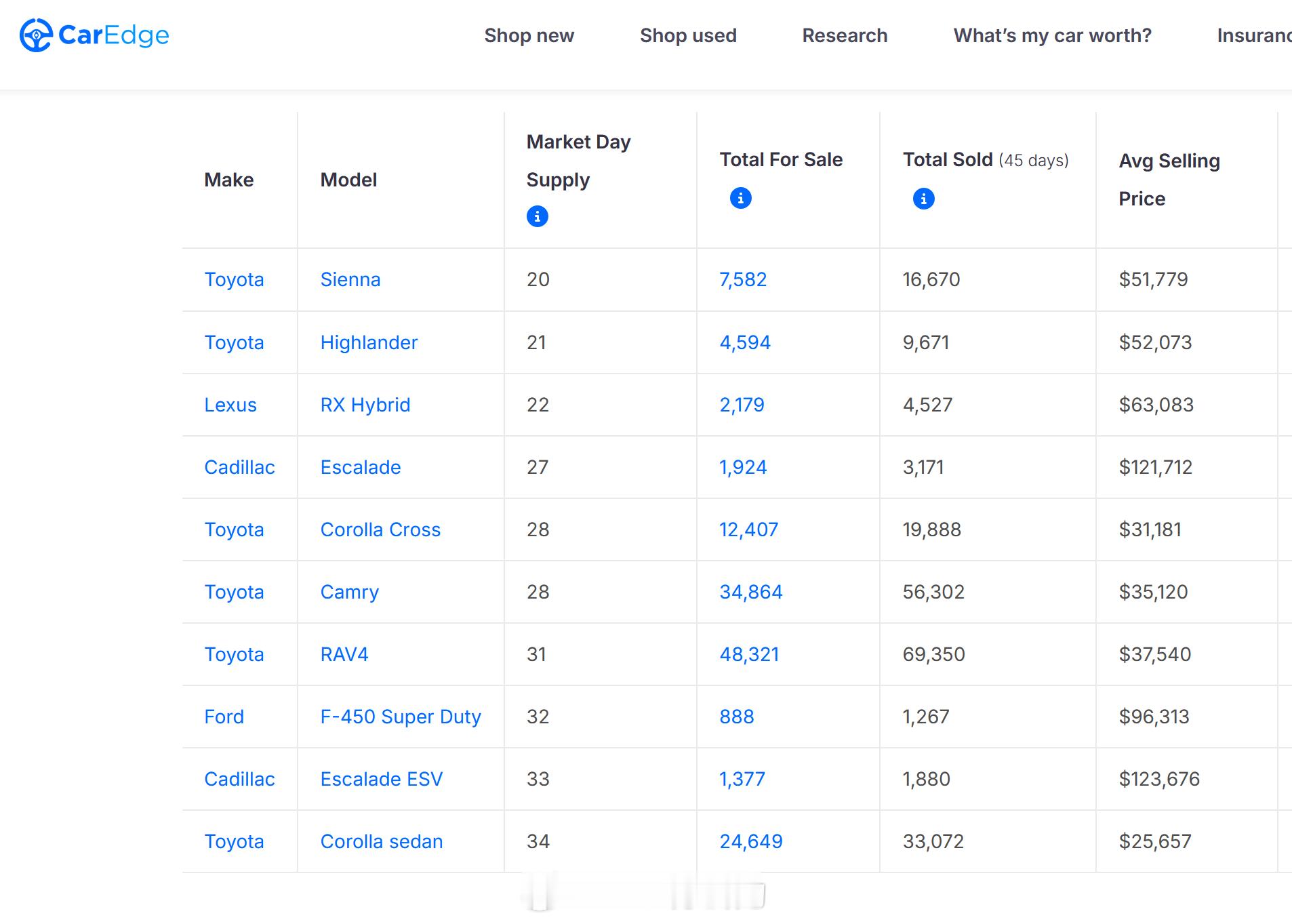
Task: Open the Sienna model link
Action: (350, 279)
